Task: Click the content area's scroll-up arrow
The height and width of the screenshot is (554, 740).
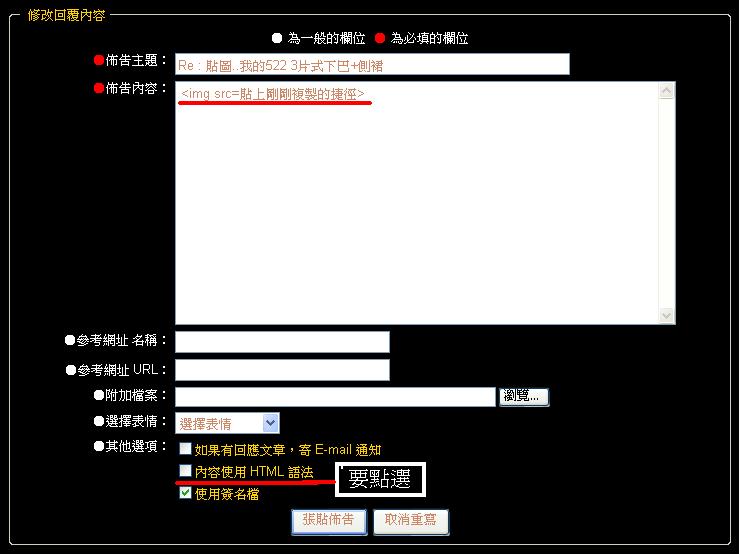Action: point(667,91)
